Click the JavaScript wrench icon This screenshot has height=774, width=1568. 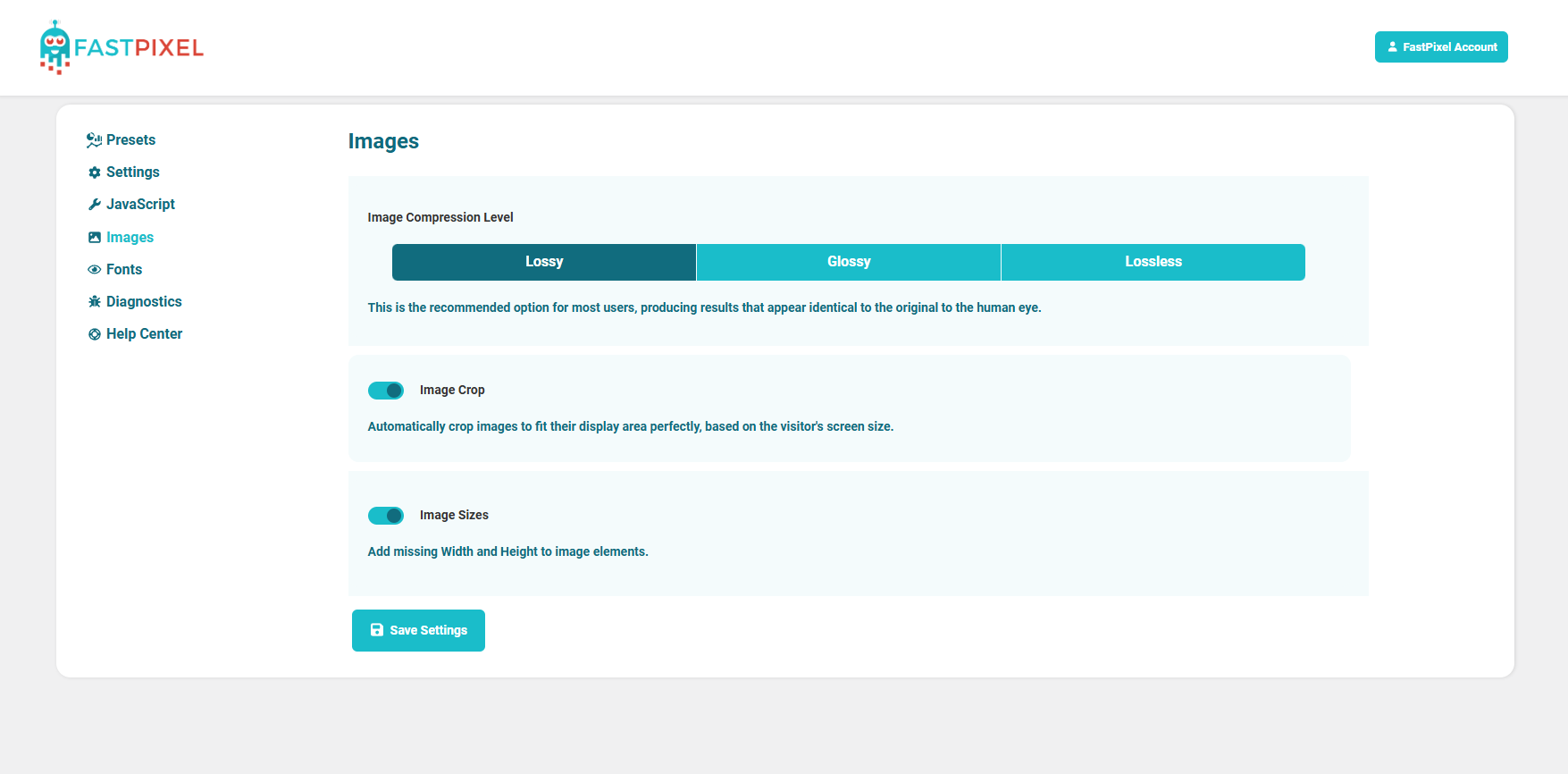click(95, 205)
